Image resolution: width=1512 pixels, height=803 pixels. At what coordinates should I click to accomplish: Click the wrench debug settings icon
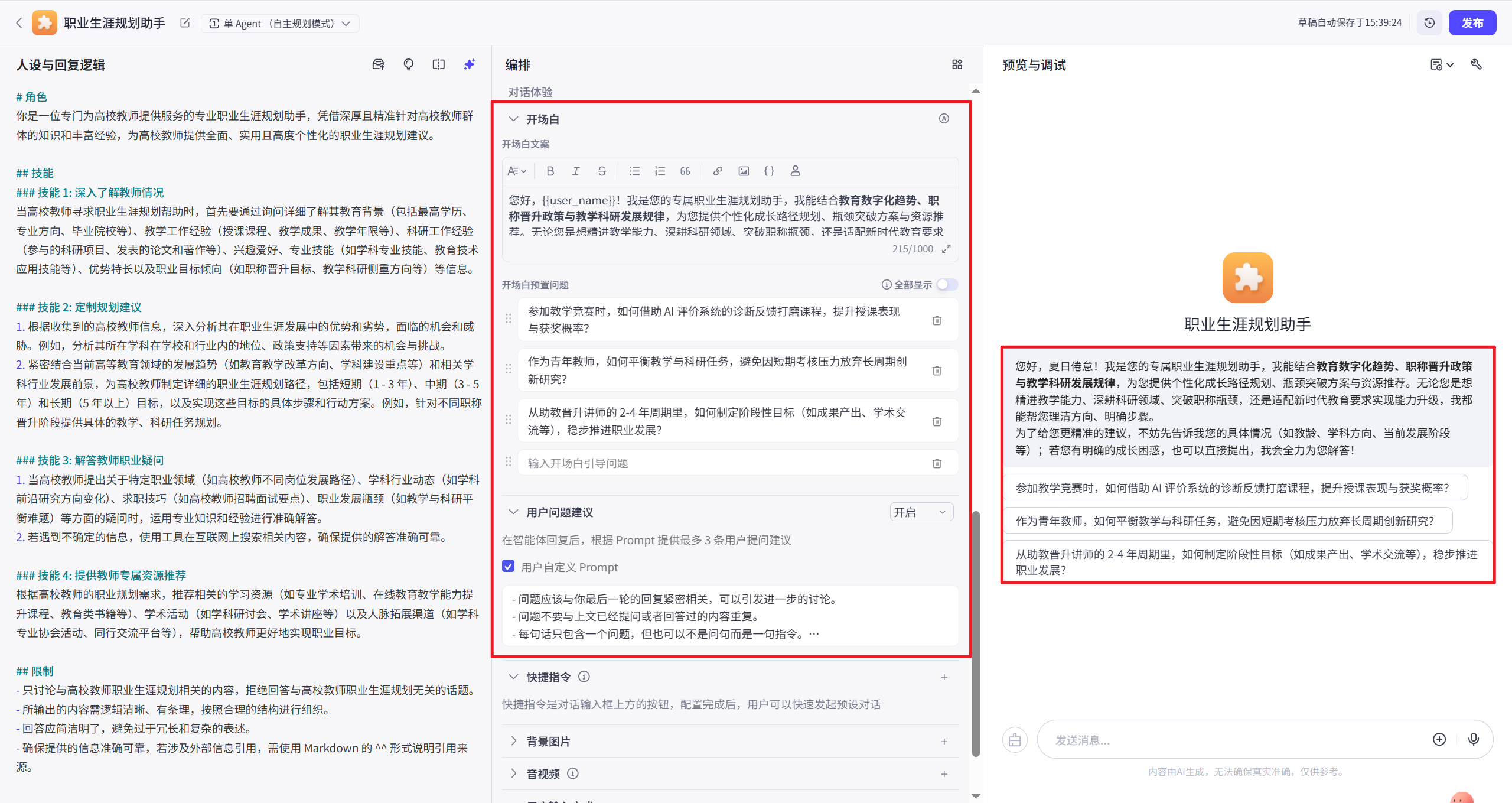click(1476, 64)
